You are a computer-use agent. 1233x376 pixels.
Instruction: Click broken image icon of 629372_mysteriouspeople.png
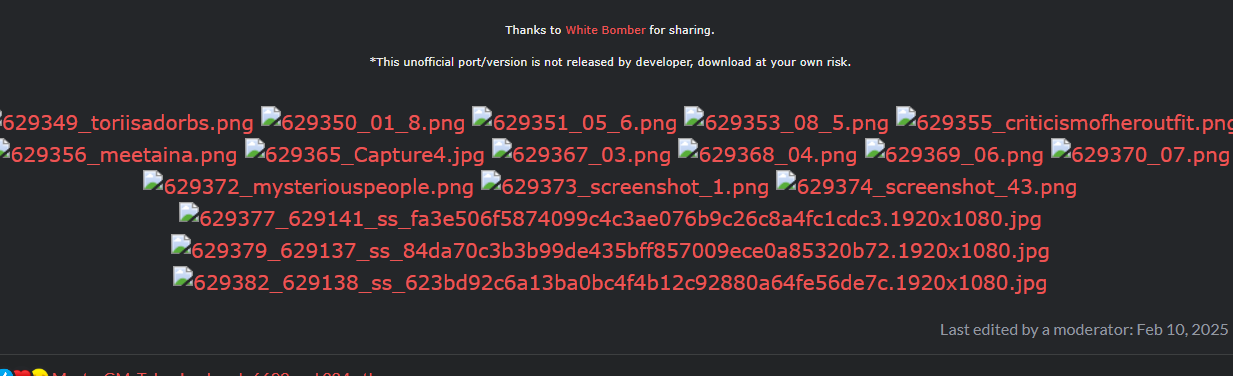(x=153, y=181)
